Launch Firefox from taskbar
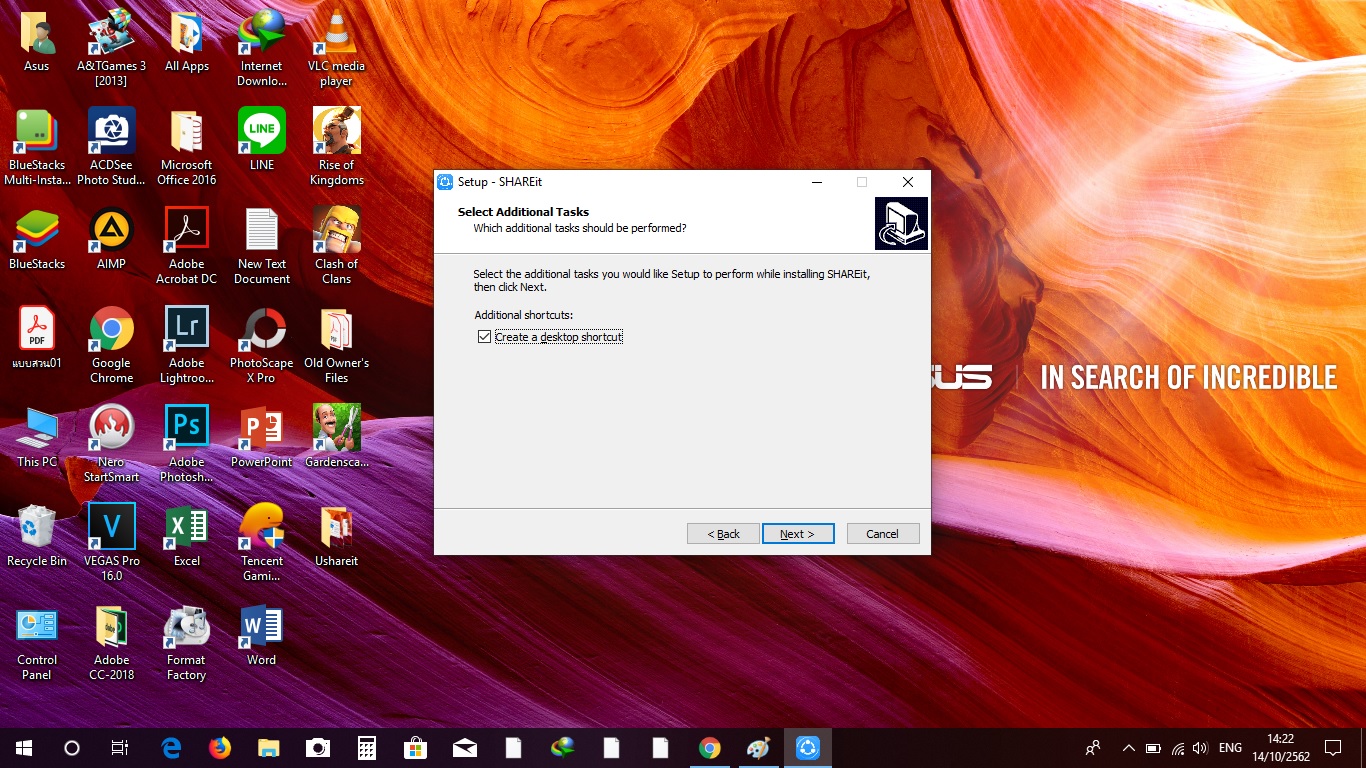Screen dimensions: 1366x768 pyautogui.click(x=220, y=748)
